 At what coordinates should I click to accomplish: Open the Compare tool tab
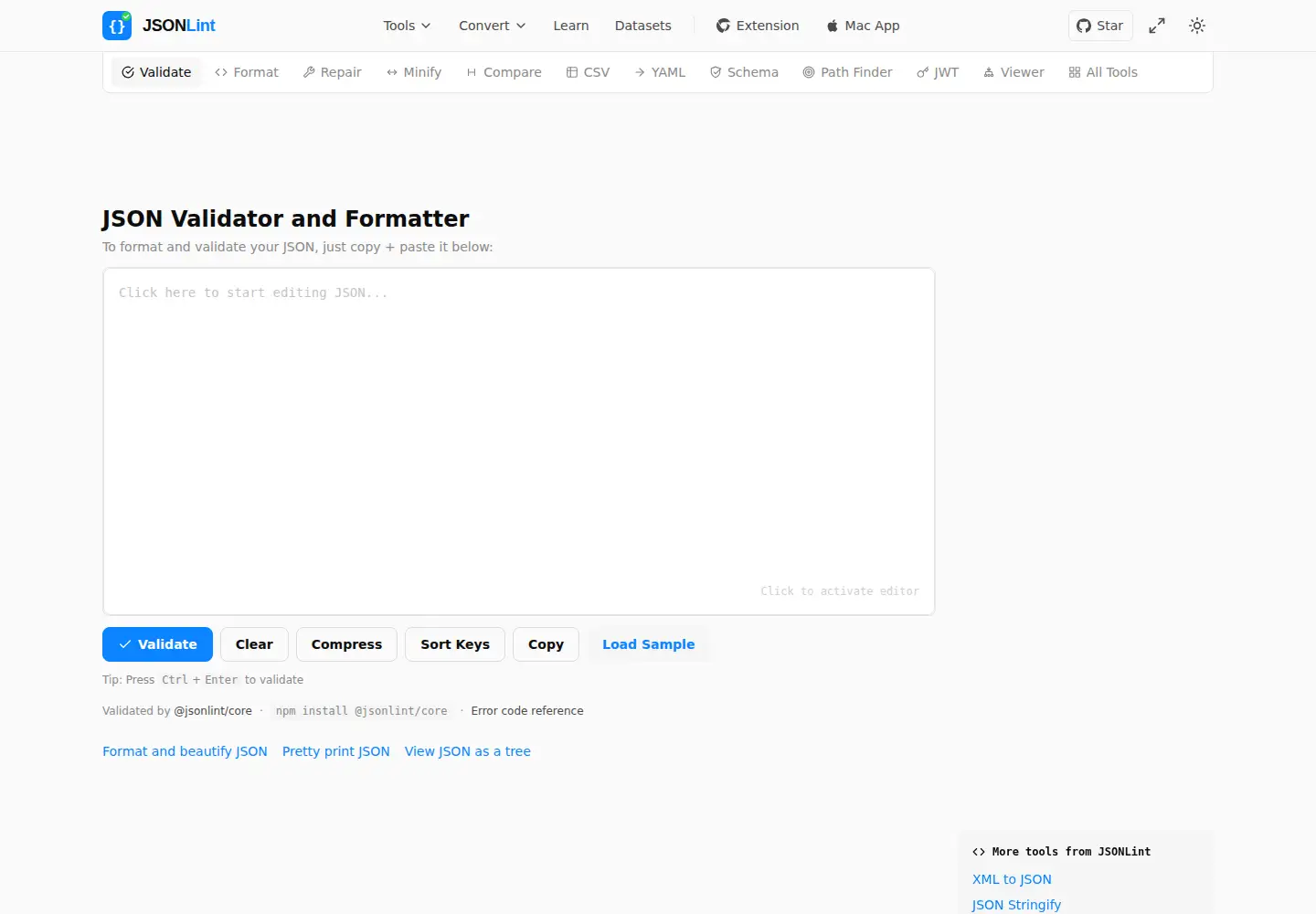[504, 72]
